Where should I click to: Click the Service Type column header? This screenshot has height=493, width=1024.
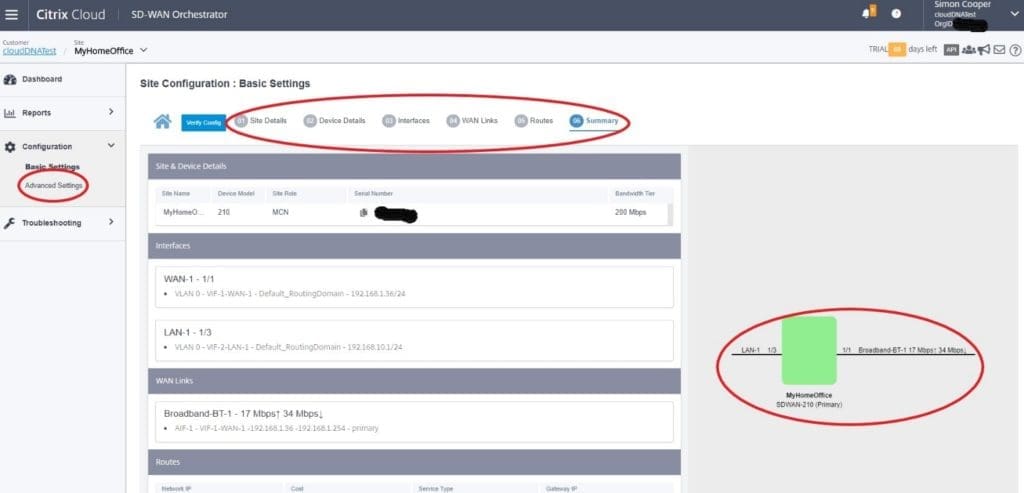(436, 488)
